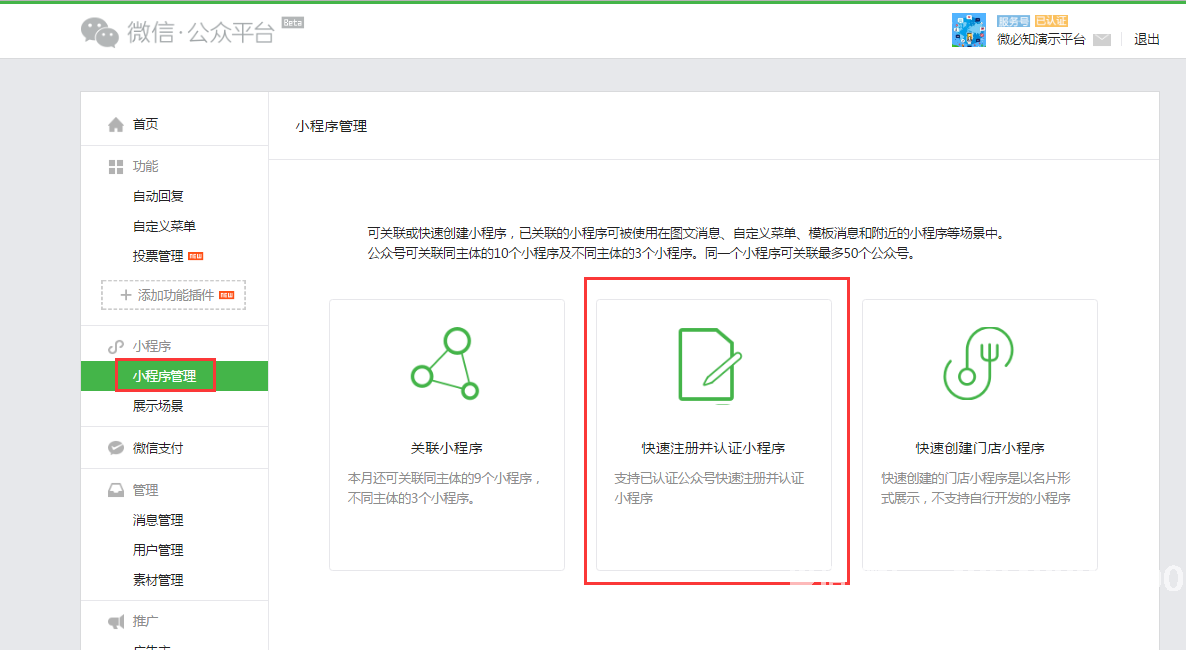1186x650 pixels.
Task: Open 首页 home in sidebar
Action: [x=145, y=124]
